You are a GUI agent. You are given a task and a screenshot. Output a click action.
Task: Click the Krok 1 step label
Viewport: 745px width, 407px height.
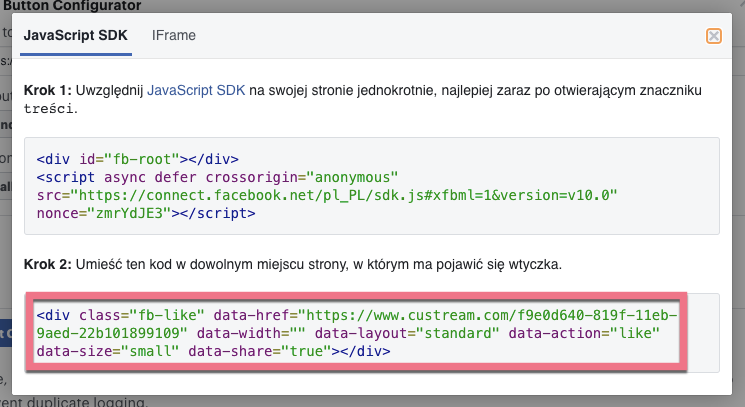pos(47,91)
